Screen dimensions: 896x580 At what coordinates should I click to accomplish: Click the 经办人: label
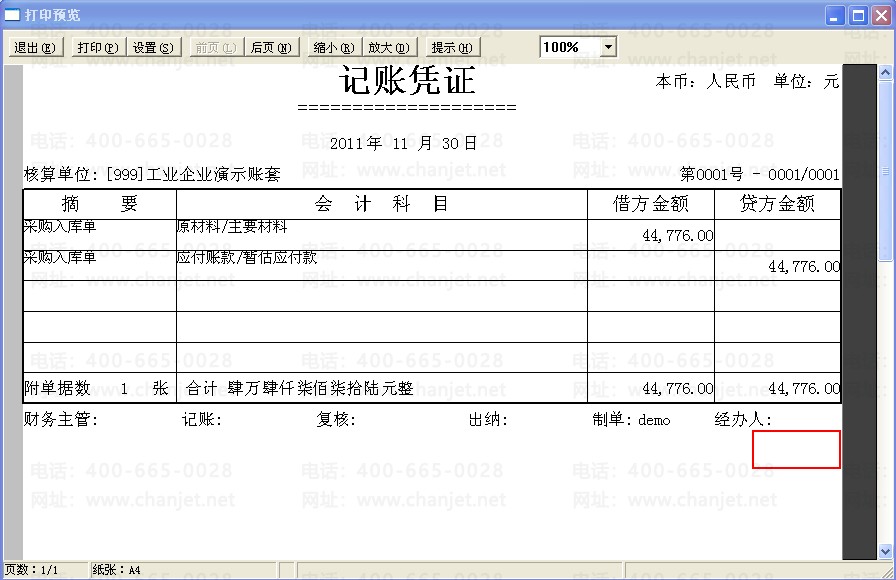743,419
